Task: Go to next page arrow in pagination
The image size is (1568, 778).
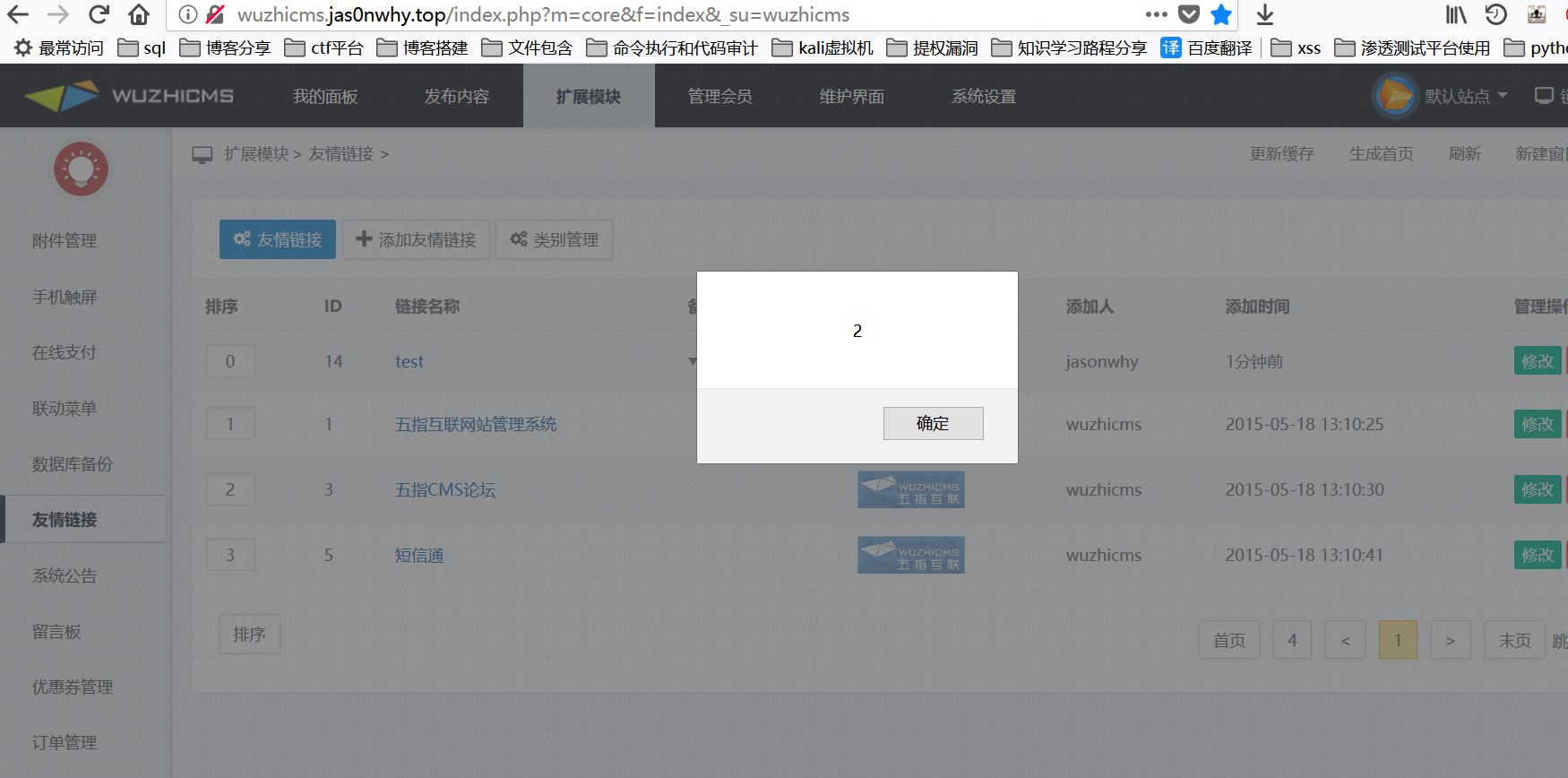Action: 1451,640
